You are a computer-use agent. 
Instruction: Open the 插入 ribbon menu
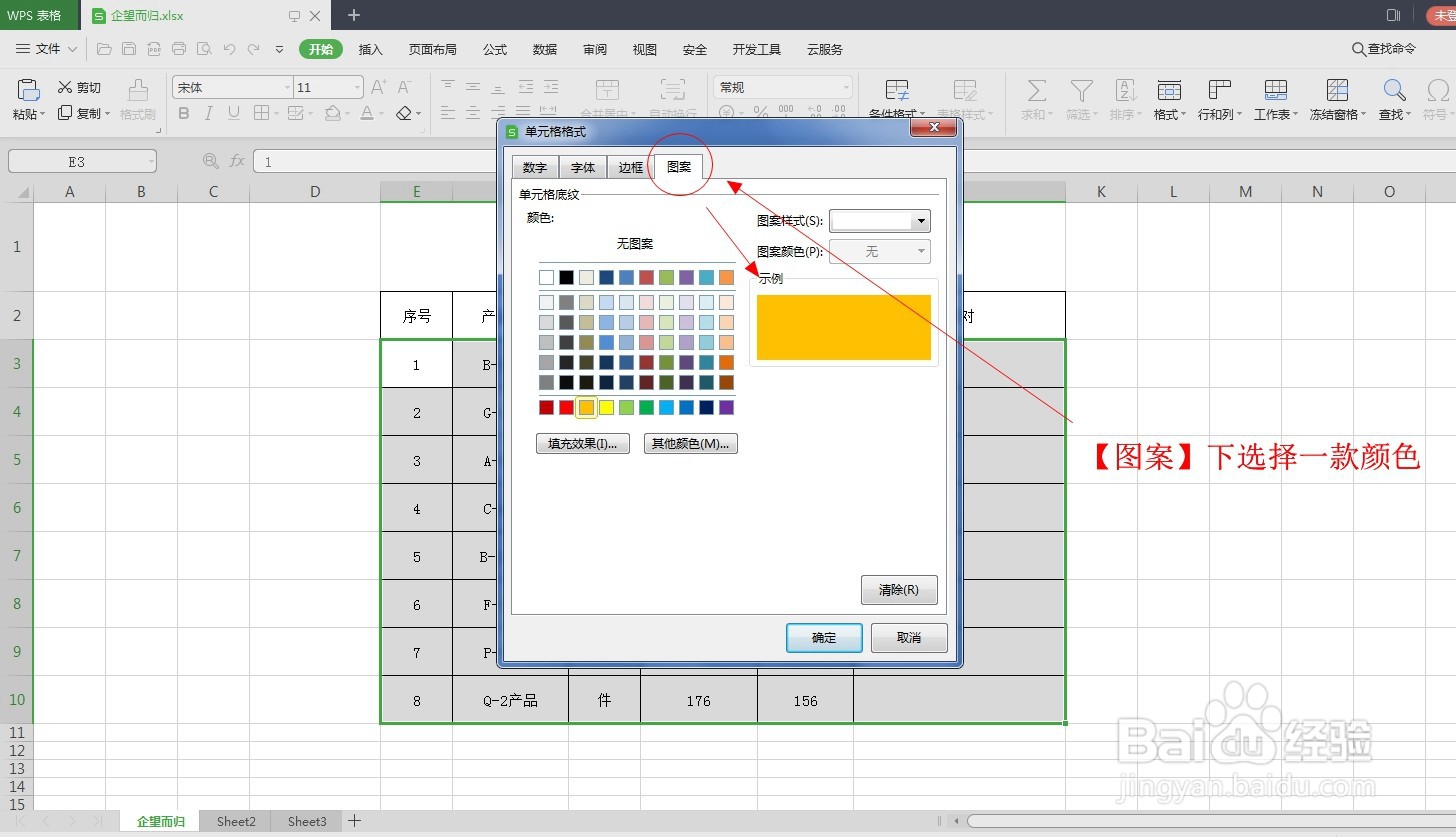pos(371,49)
